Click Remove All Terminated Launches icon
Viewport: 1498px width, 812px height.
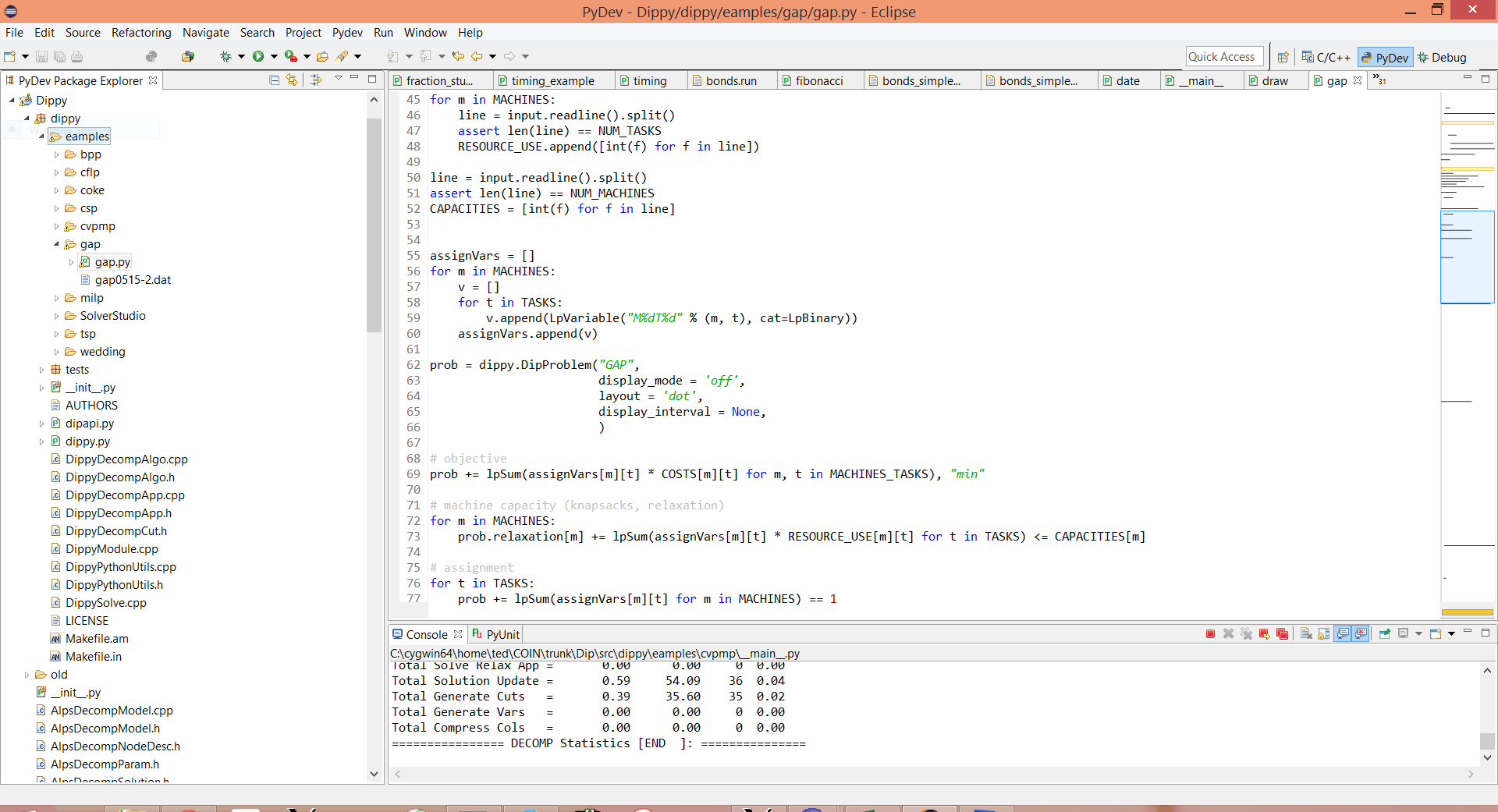(1246, 634)
